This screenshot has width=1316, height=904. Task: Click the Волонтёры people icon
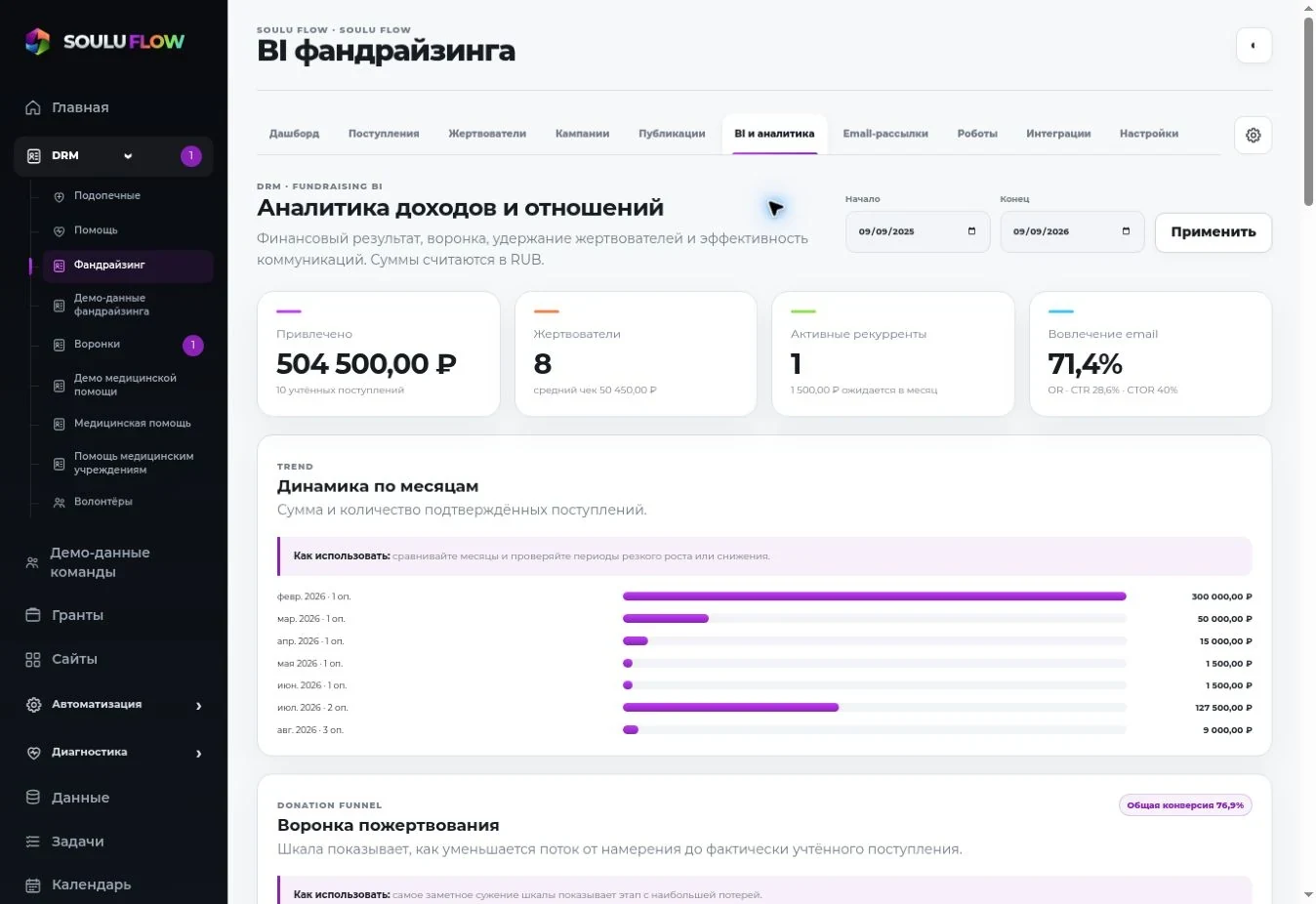coord(59,502)
